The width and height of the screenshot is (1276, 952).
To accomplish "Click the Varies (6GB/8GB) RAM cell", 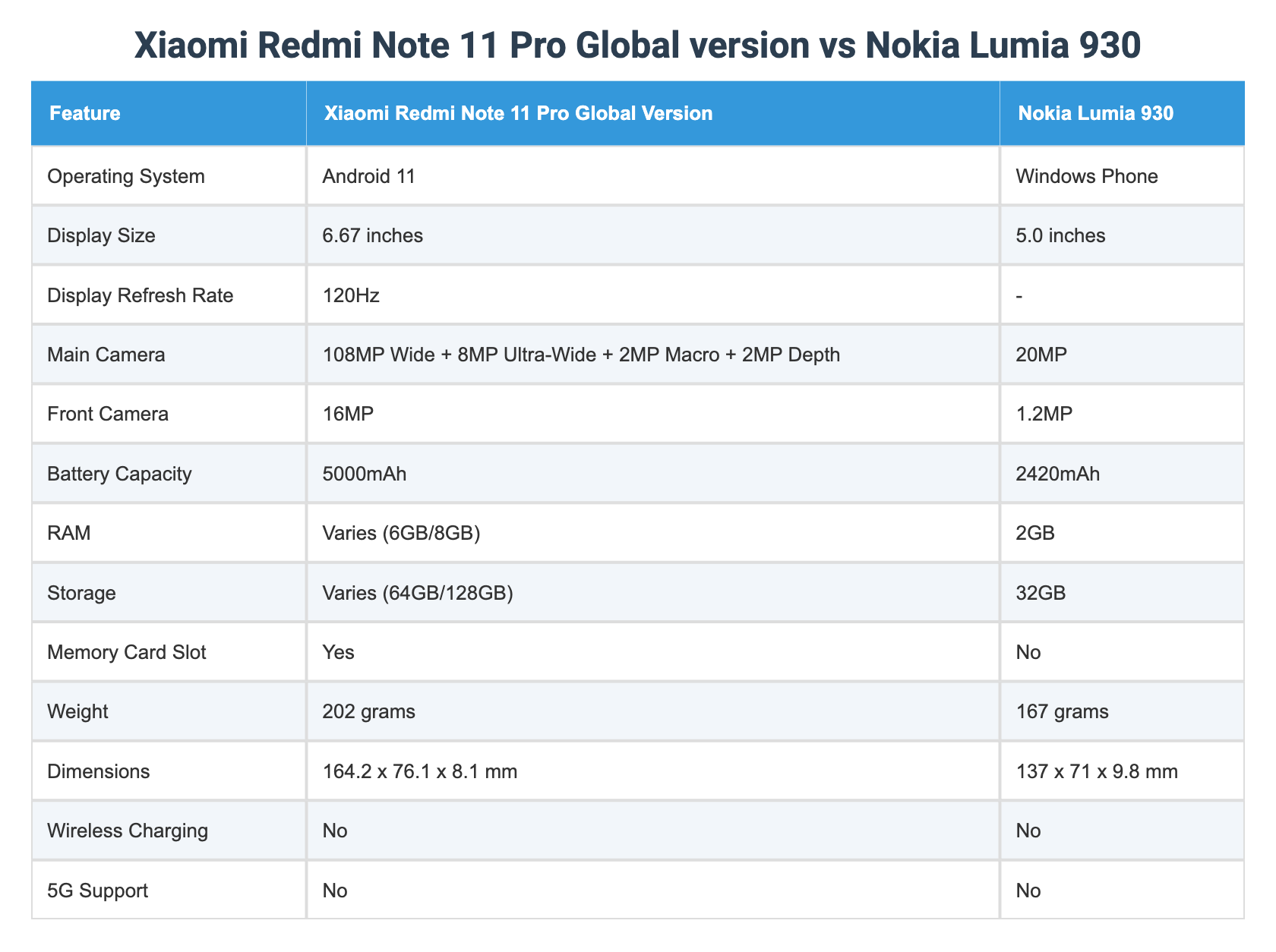I will tap(401, 533).
